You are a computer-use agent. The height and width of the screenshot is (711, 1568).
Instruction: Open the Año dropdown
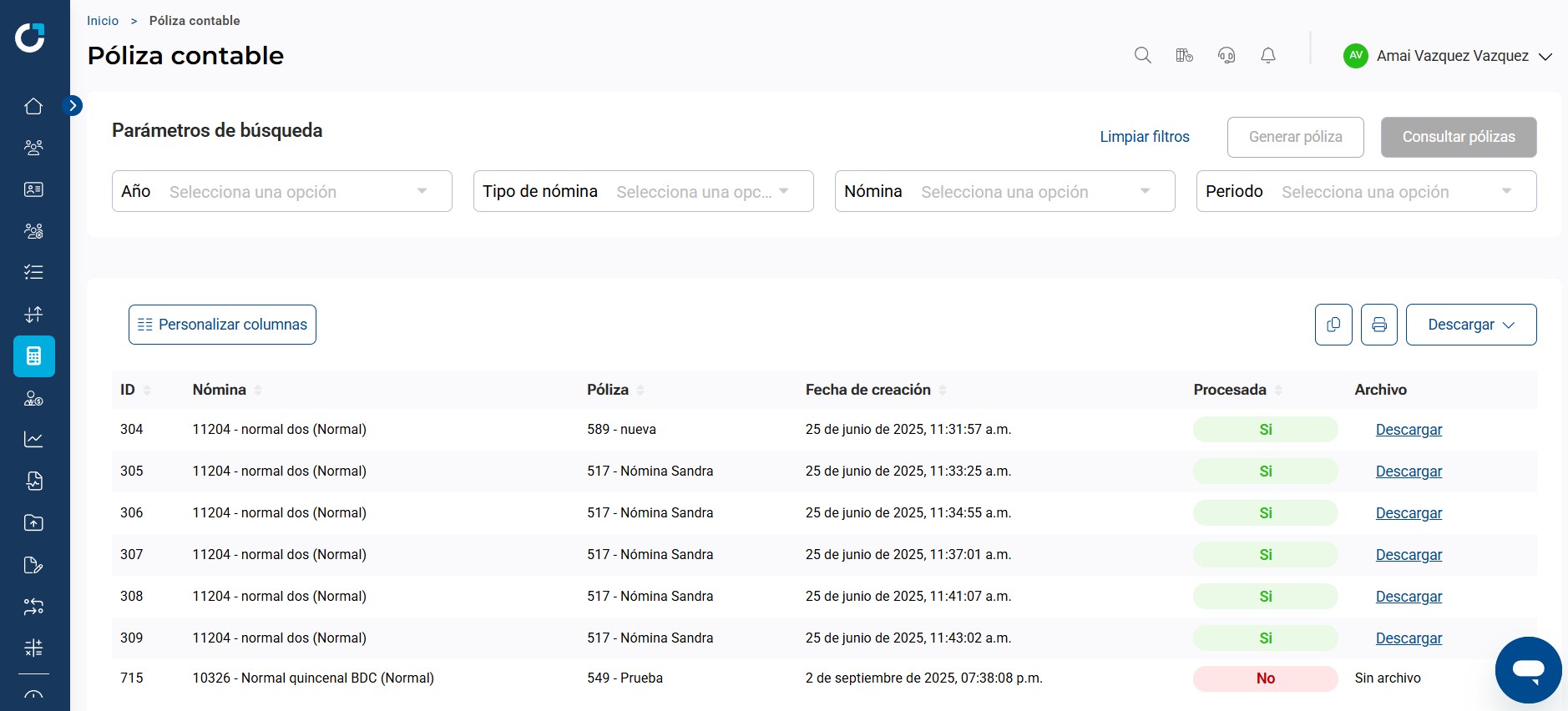(x=282, y=191)
